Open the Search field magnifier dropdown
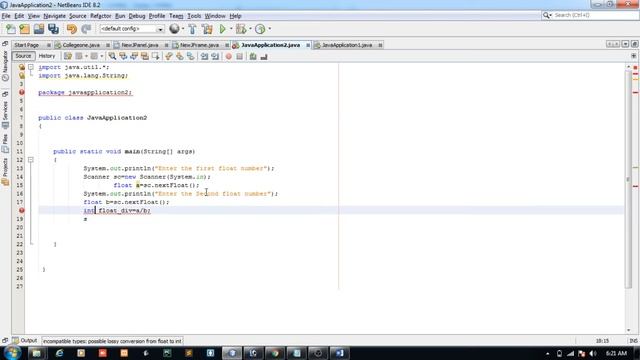Screen dimensions: 640x360 [x=547, y=15]
